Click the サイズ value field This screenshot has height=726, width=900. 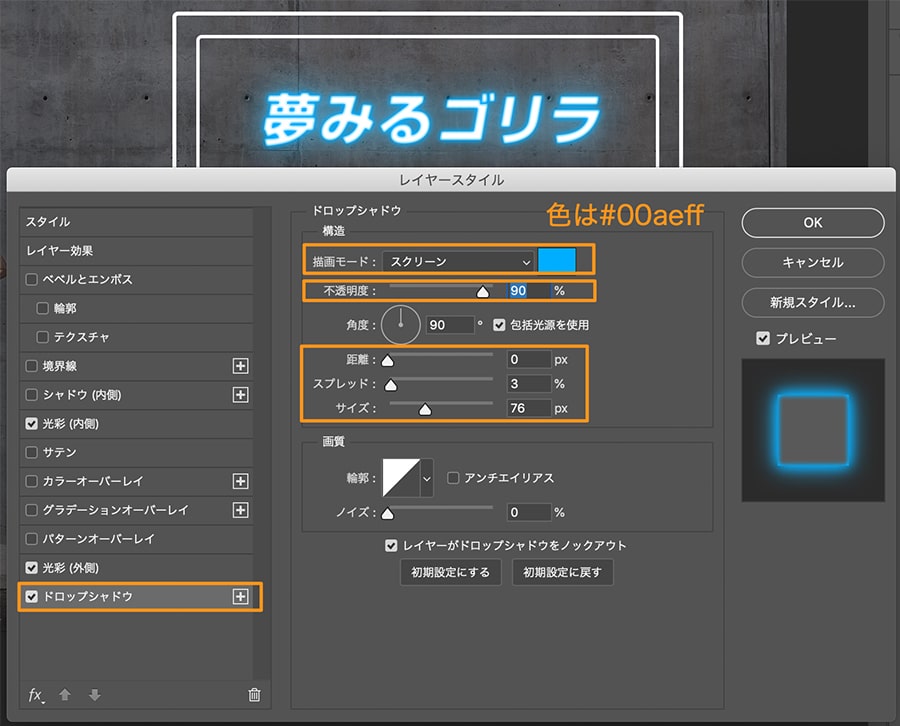[529, 408]
